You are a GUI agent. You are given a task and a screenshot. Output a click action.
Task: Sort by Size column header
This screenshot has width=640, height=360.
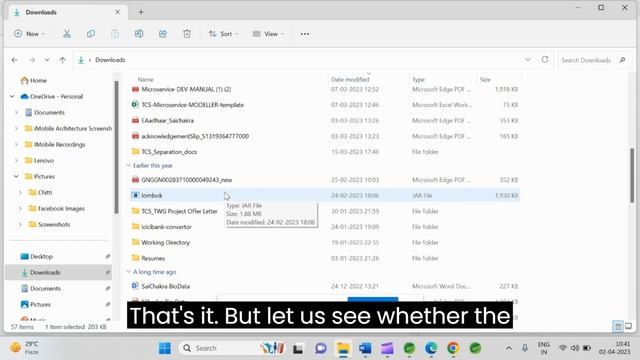click(485, 80)
